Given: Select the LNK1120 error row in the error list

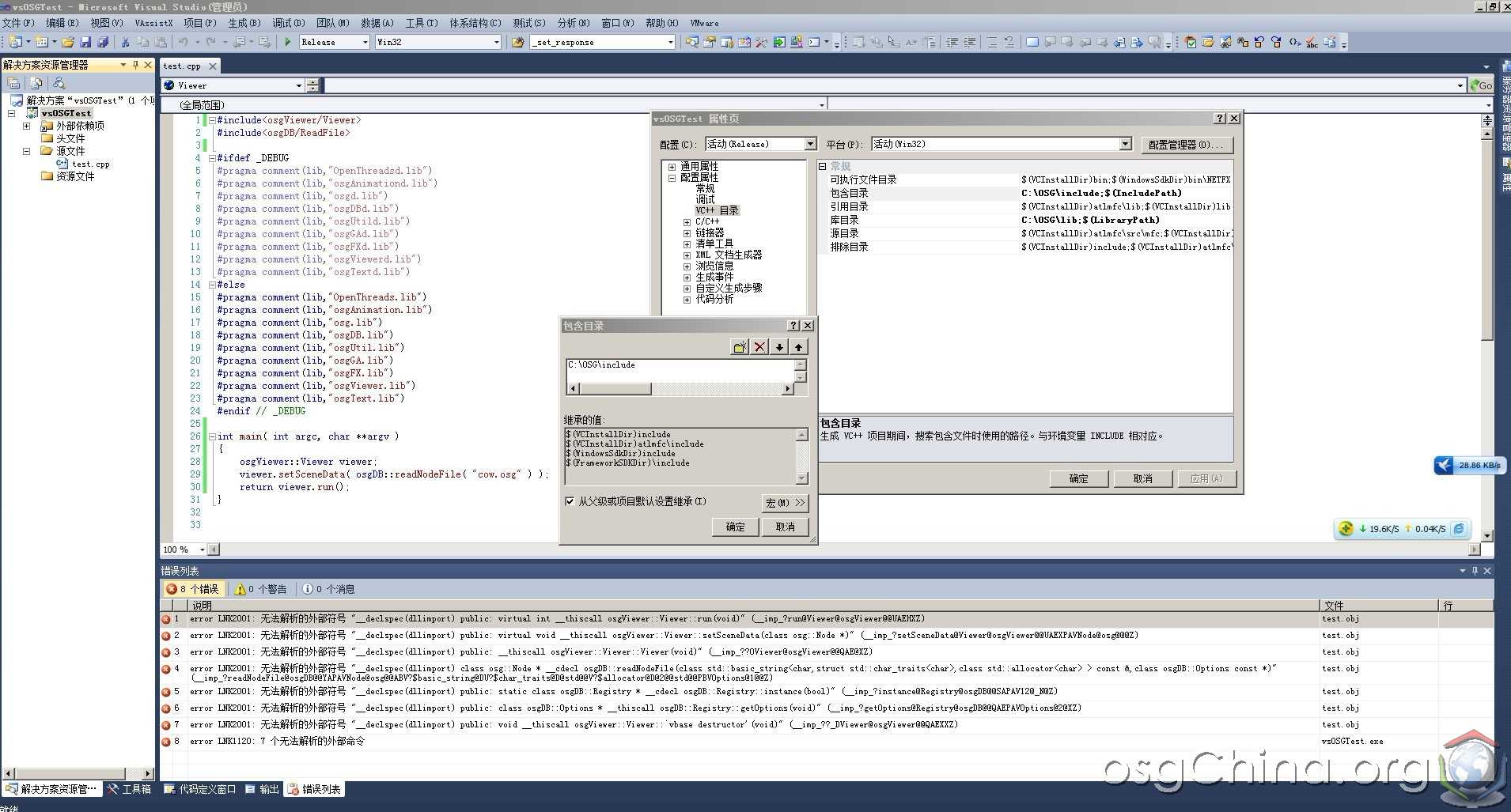Looking at the screenshot, I should point(826,742).
